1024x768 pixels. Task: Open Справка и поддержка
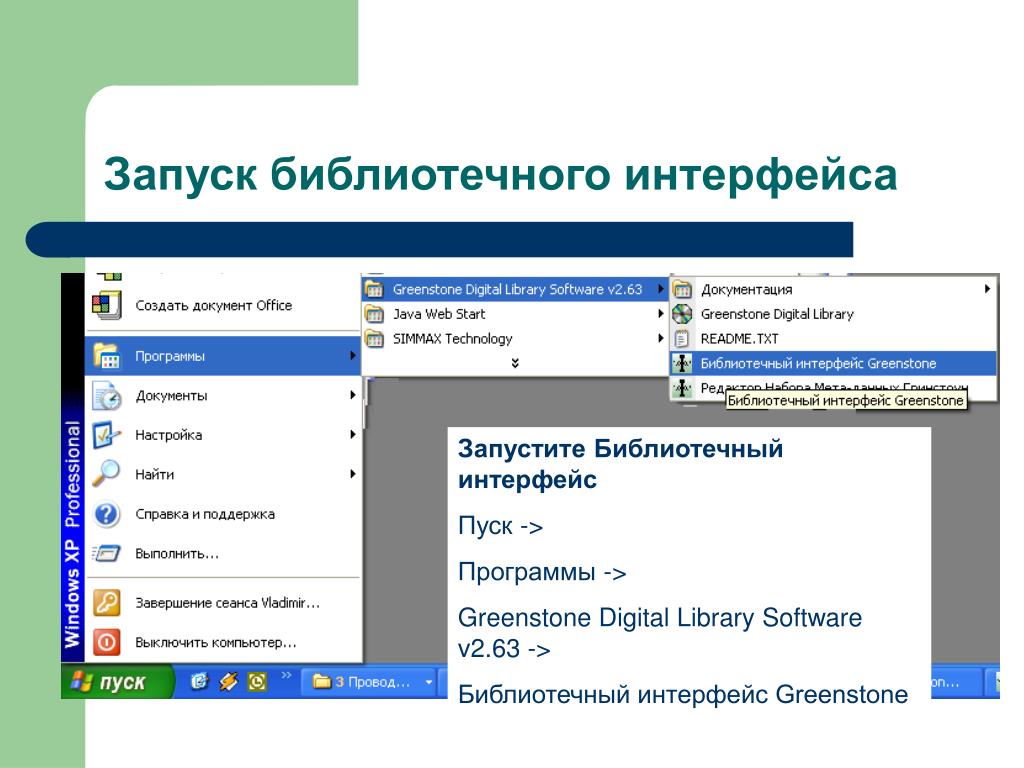(x=223, y=514)
